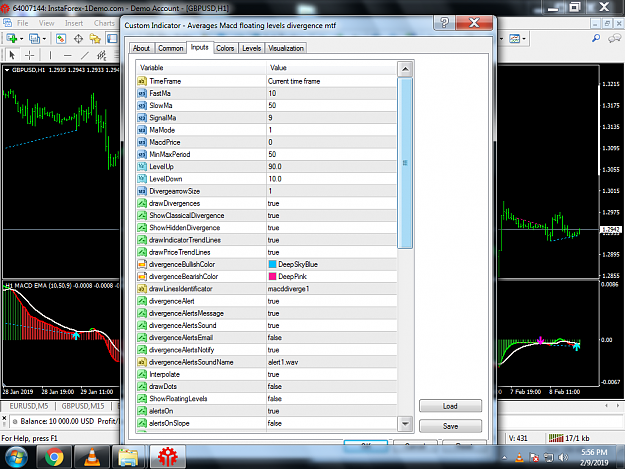Open Google Chrome from taskbar
The width and height of the screenshot is (625, 469).
pyautogui.click(x=54, y=457)
